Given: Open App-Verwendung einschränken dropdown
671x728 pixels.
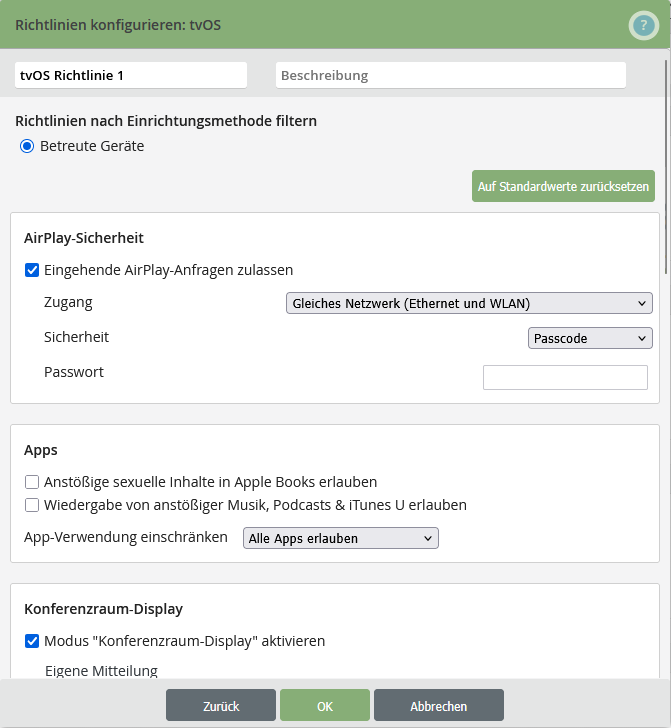Looking at the screenshot, I should [340, 539].
